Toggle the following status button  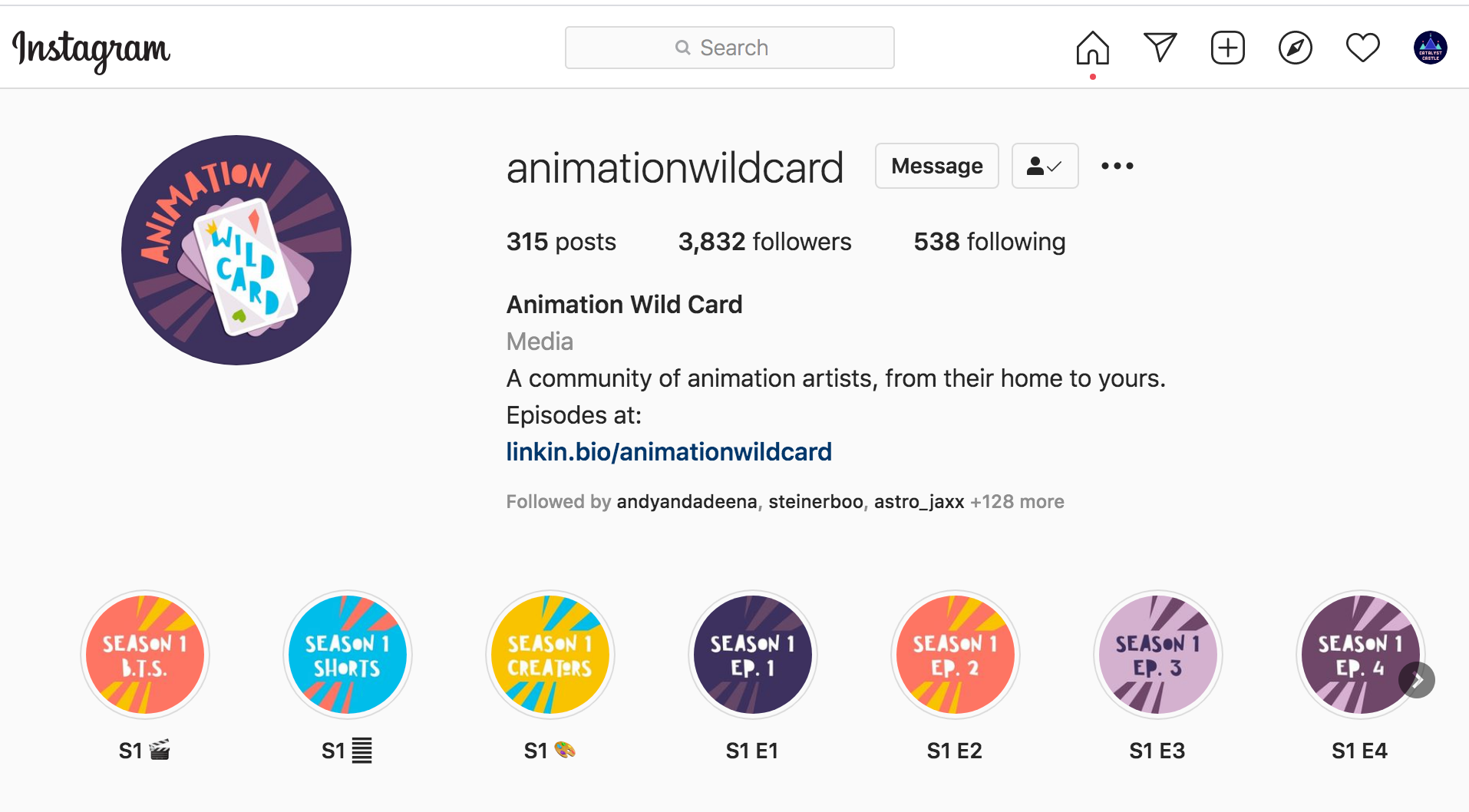point(1045,166)
